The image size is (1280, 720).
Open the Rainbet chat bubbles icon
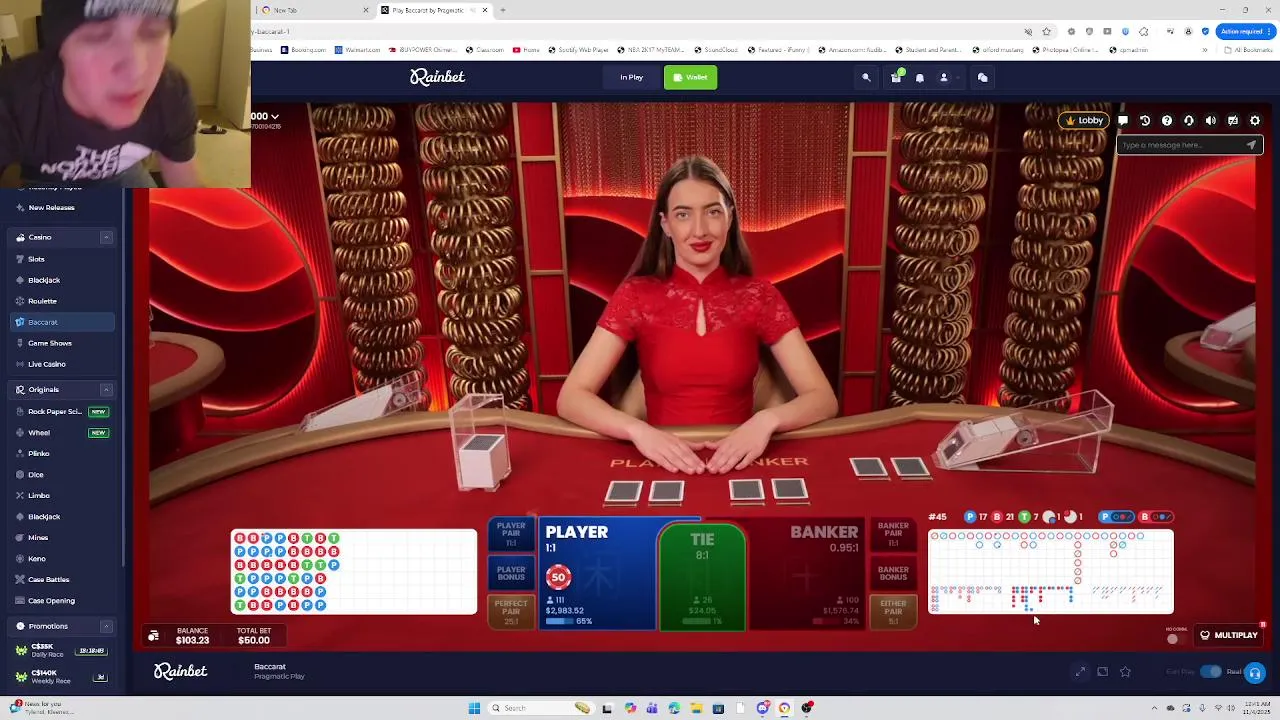(982, 77)
